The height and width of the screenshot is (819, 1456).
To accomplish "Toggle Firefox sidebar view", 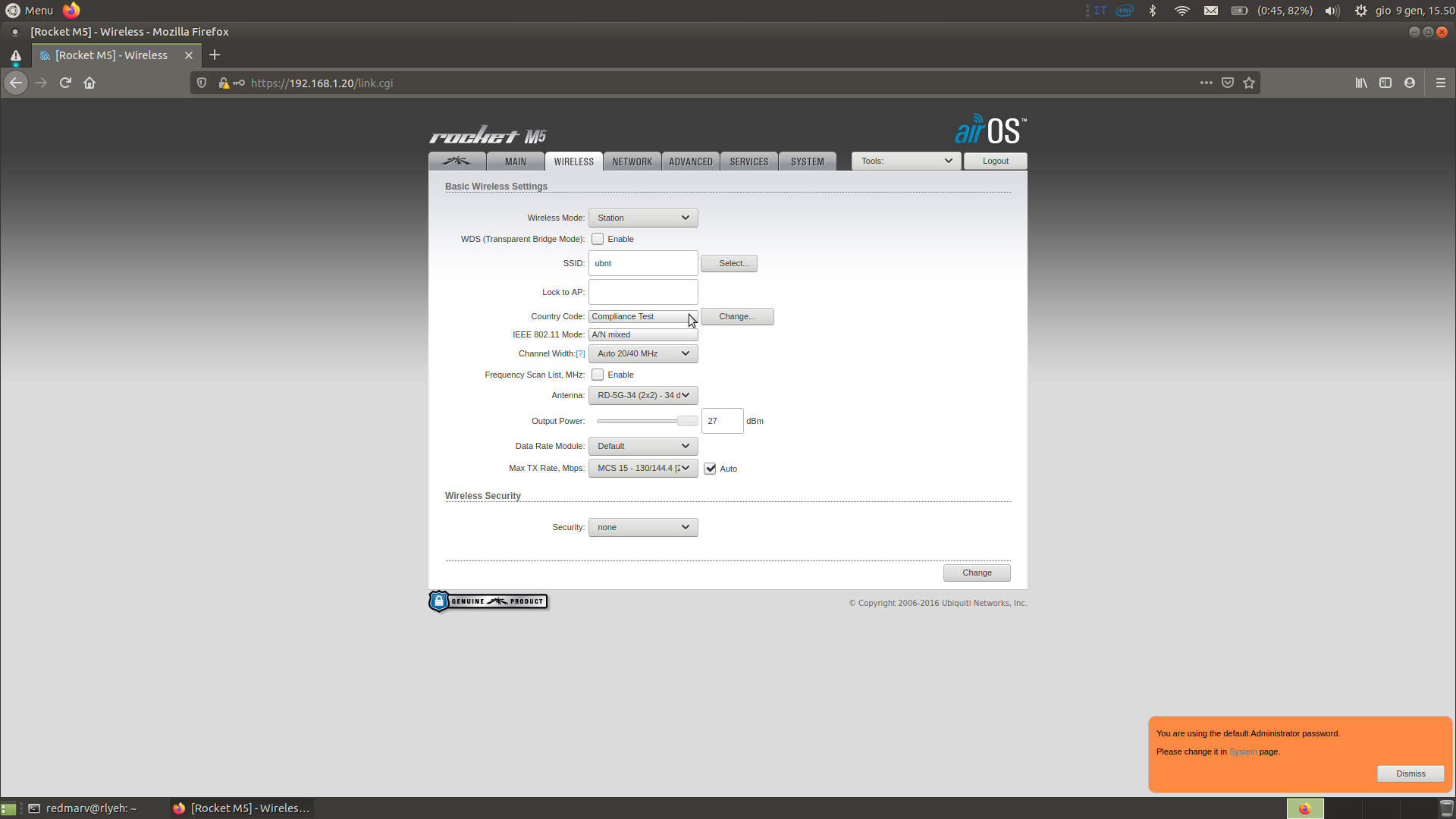I will 1385,83.
